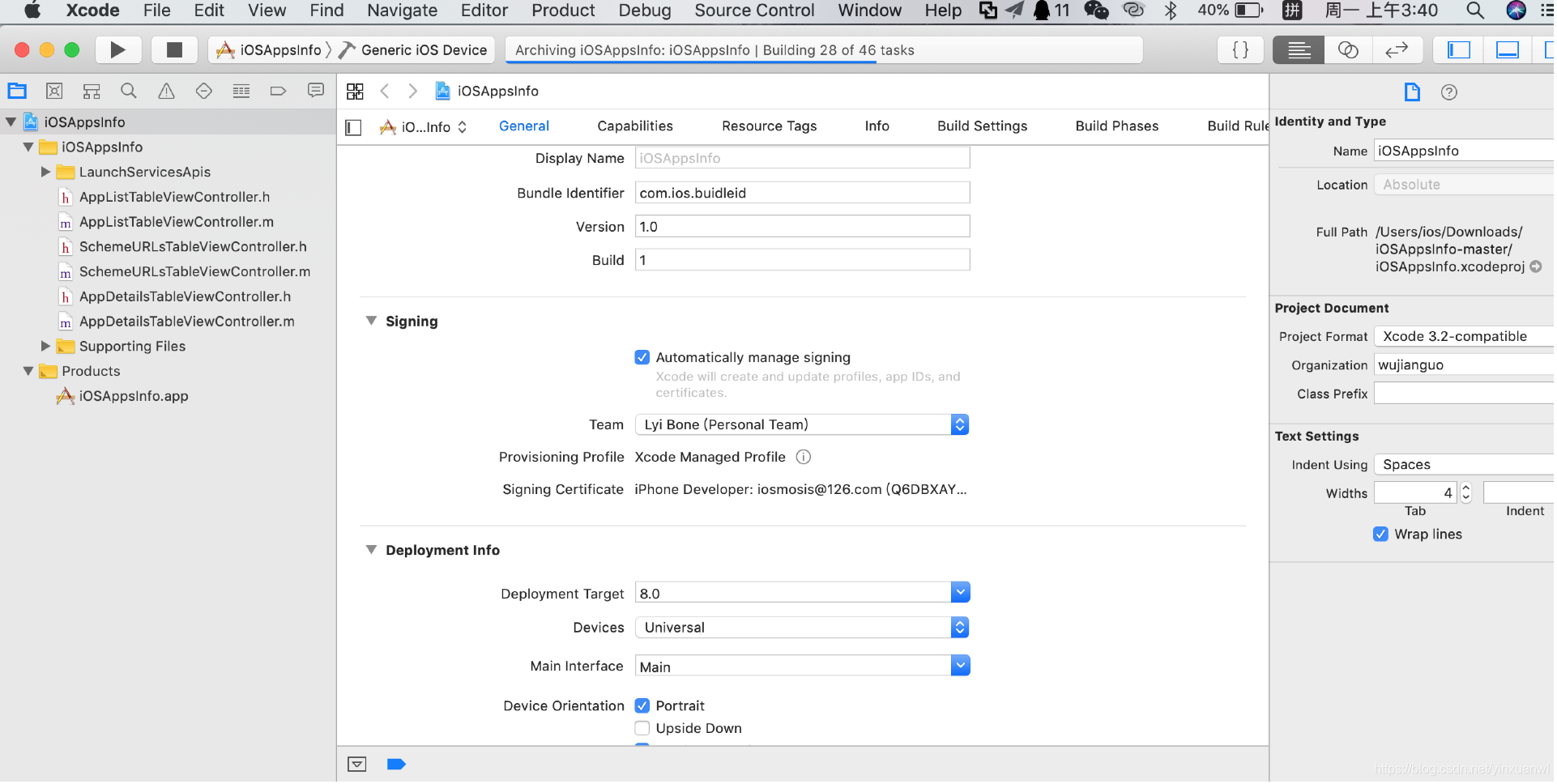Go forward in editor history
The image size is (1557, 784).
point(412,91)
